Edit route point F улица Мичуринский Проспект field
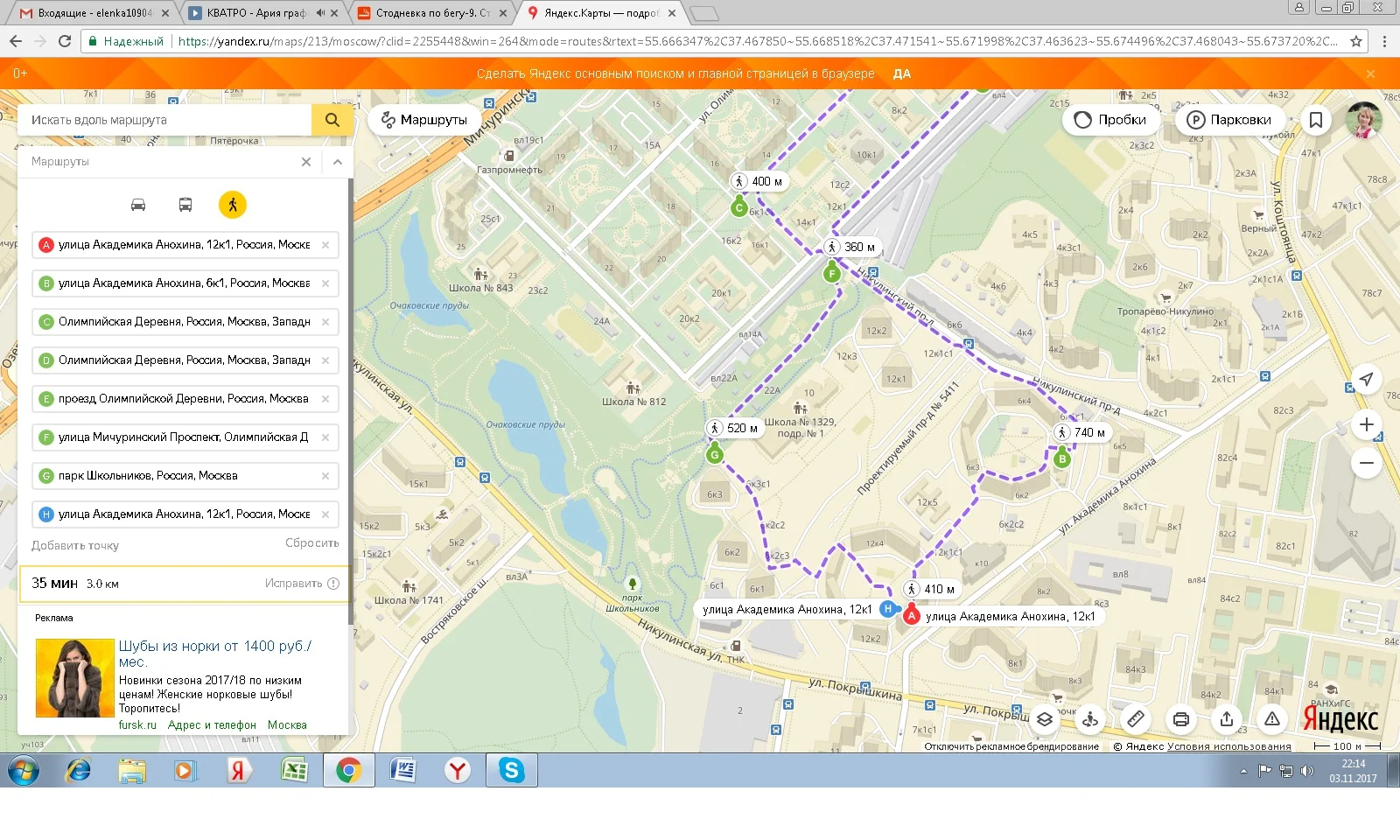 point(185,437)
